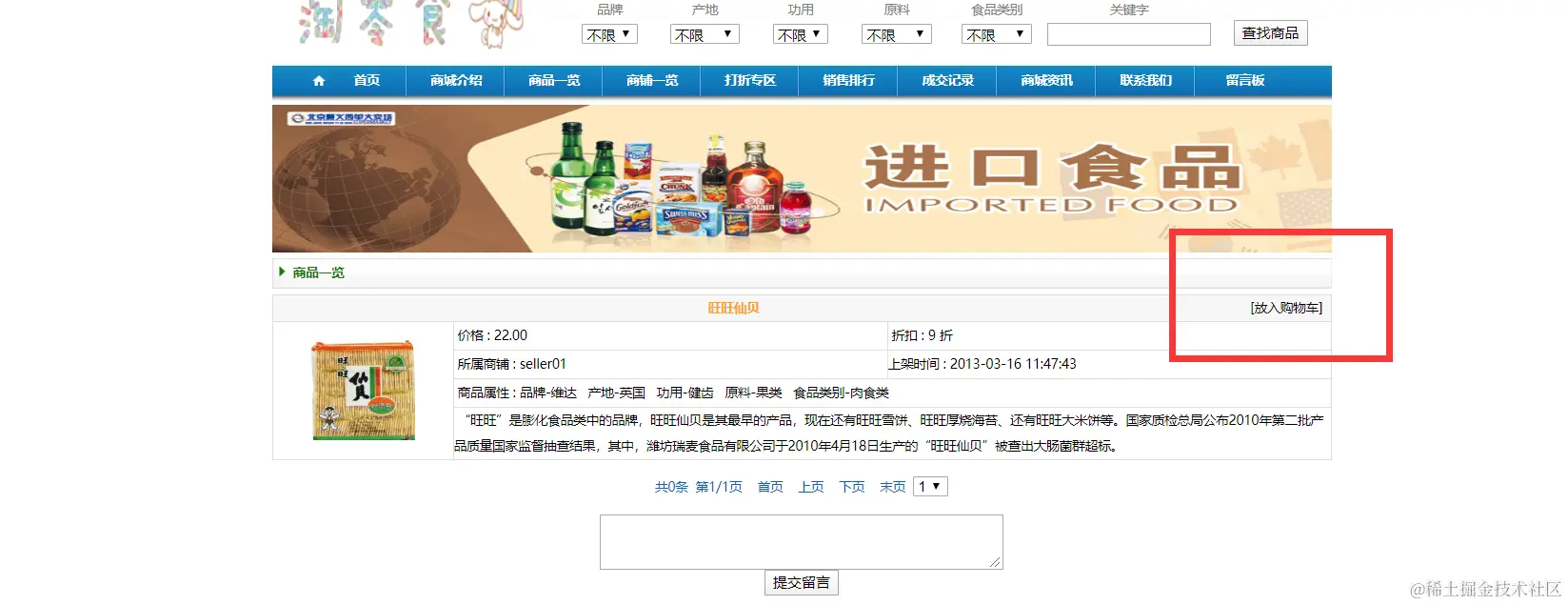Submit the message with 提交留言

801,582
